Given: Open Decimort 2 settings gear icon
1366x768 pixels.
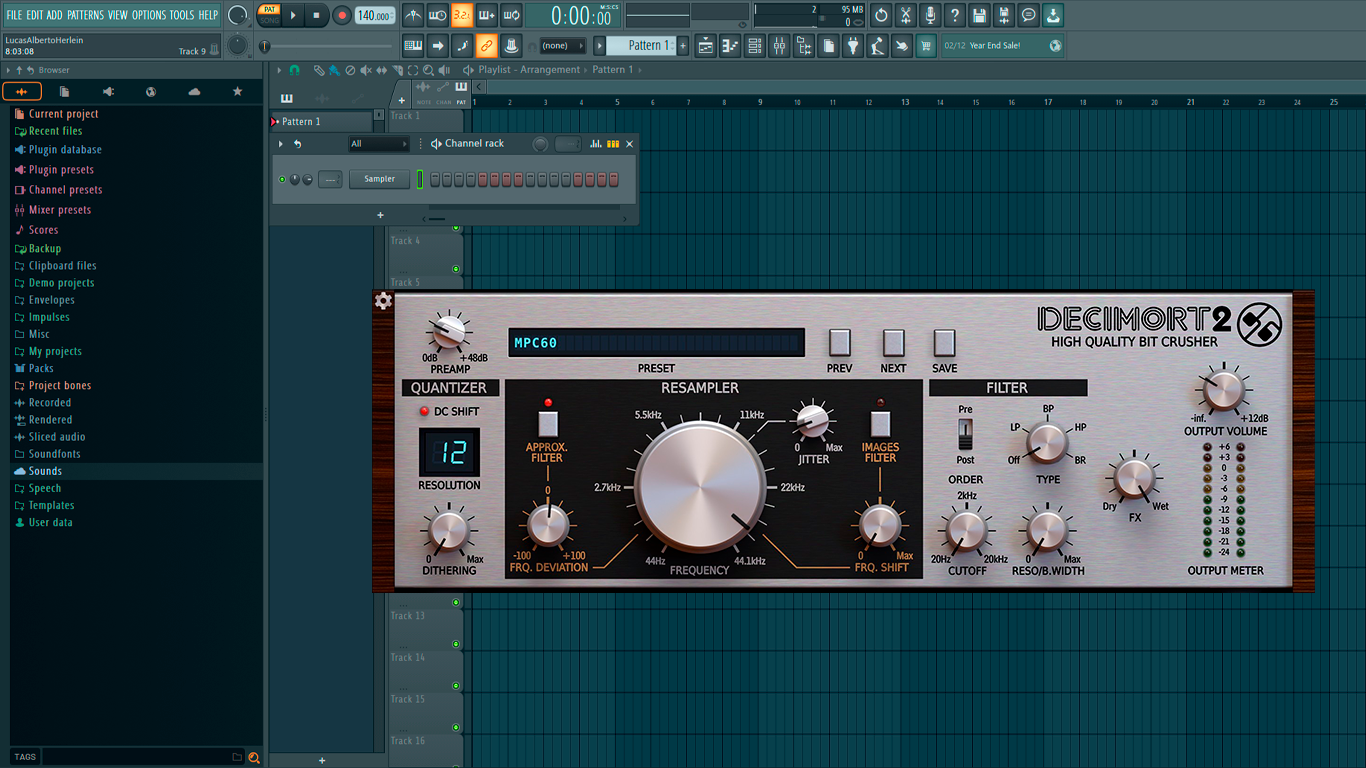Looking at the screenshot, I should point(382,301).
